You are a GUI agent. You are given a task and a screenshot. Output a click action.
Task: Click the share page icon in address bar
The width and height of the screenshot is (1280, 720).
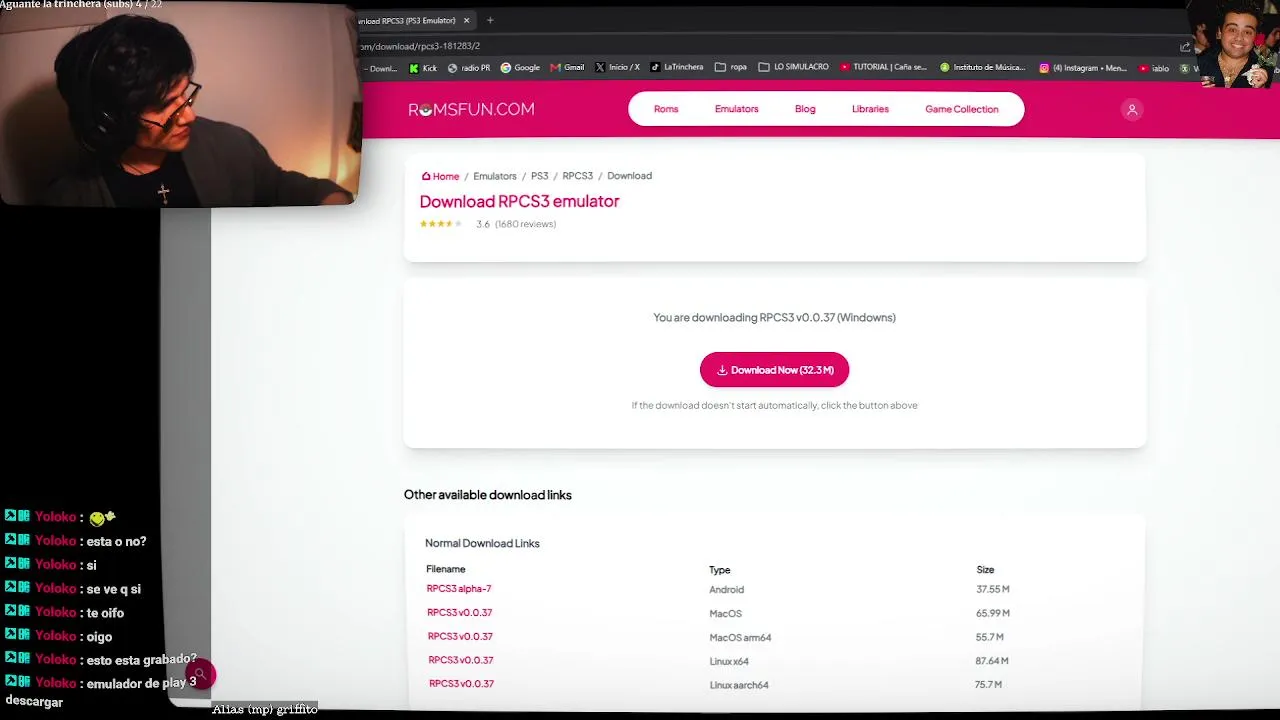pos(1185,46)
